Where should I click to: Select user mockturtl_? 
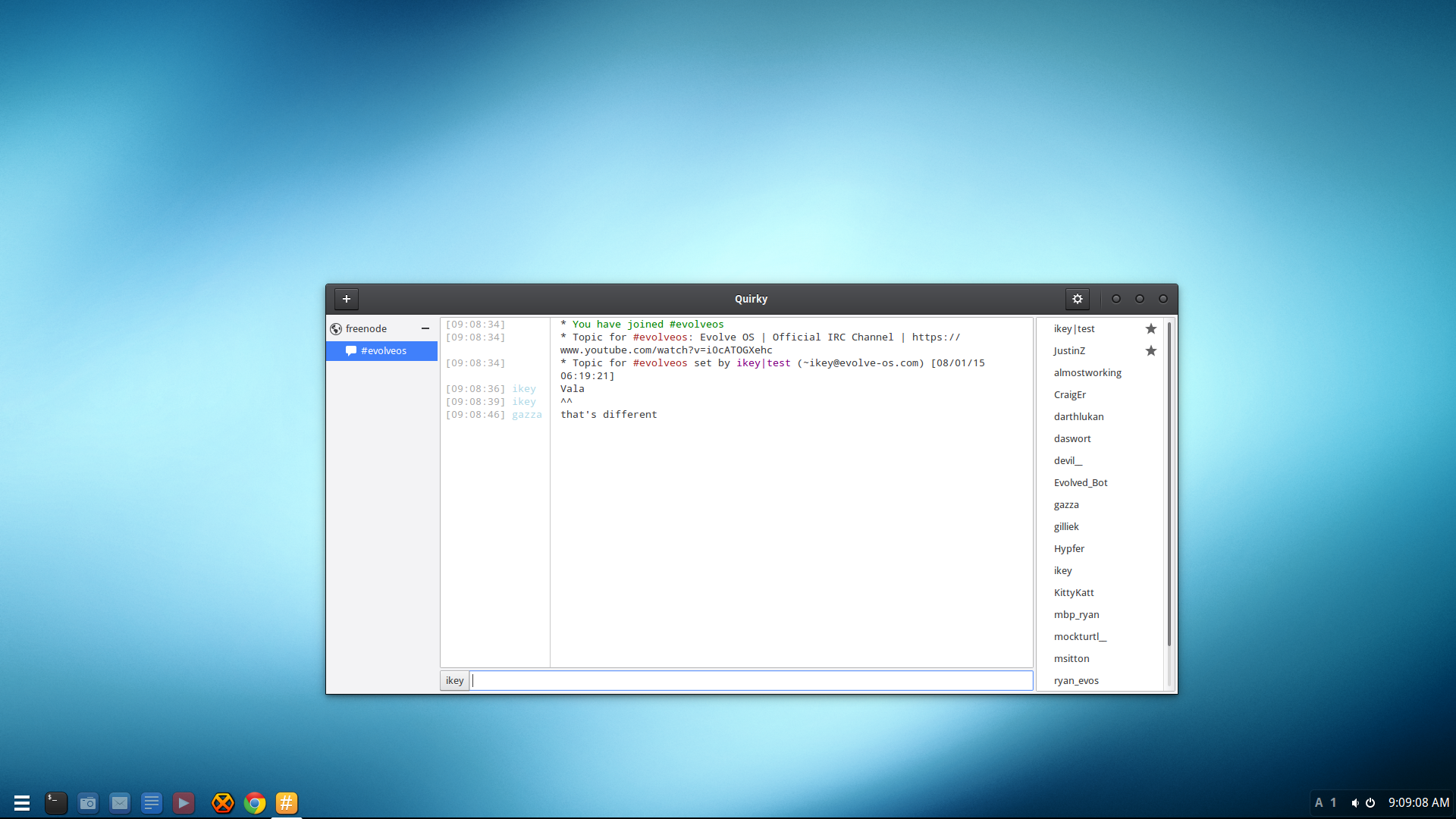(x=1080, y=636)
